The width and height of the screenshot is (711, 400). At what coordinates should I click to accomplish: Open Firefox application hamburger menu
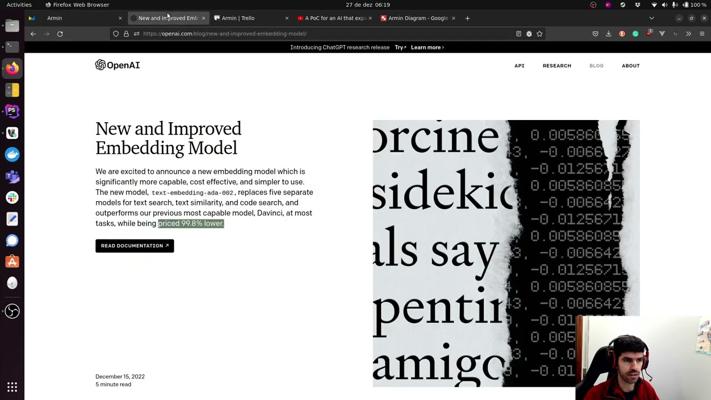point(702,34)
